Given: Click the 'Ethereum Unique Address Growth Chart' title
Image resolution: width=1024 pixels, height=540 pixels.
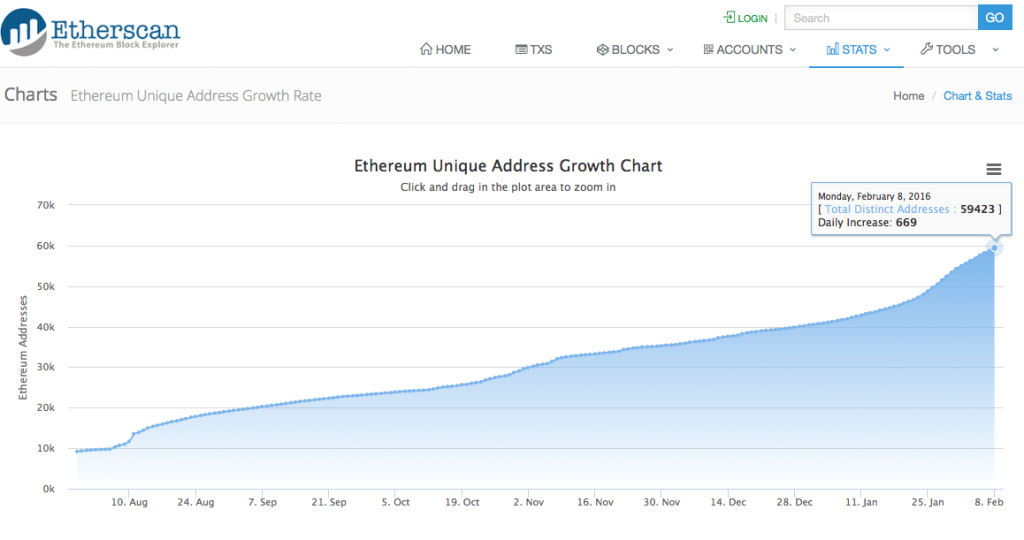Looking at the screenshot, I should coord(508,166).
